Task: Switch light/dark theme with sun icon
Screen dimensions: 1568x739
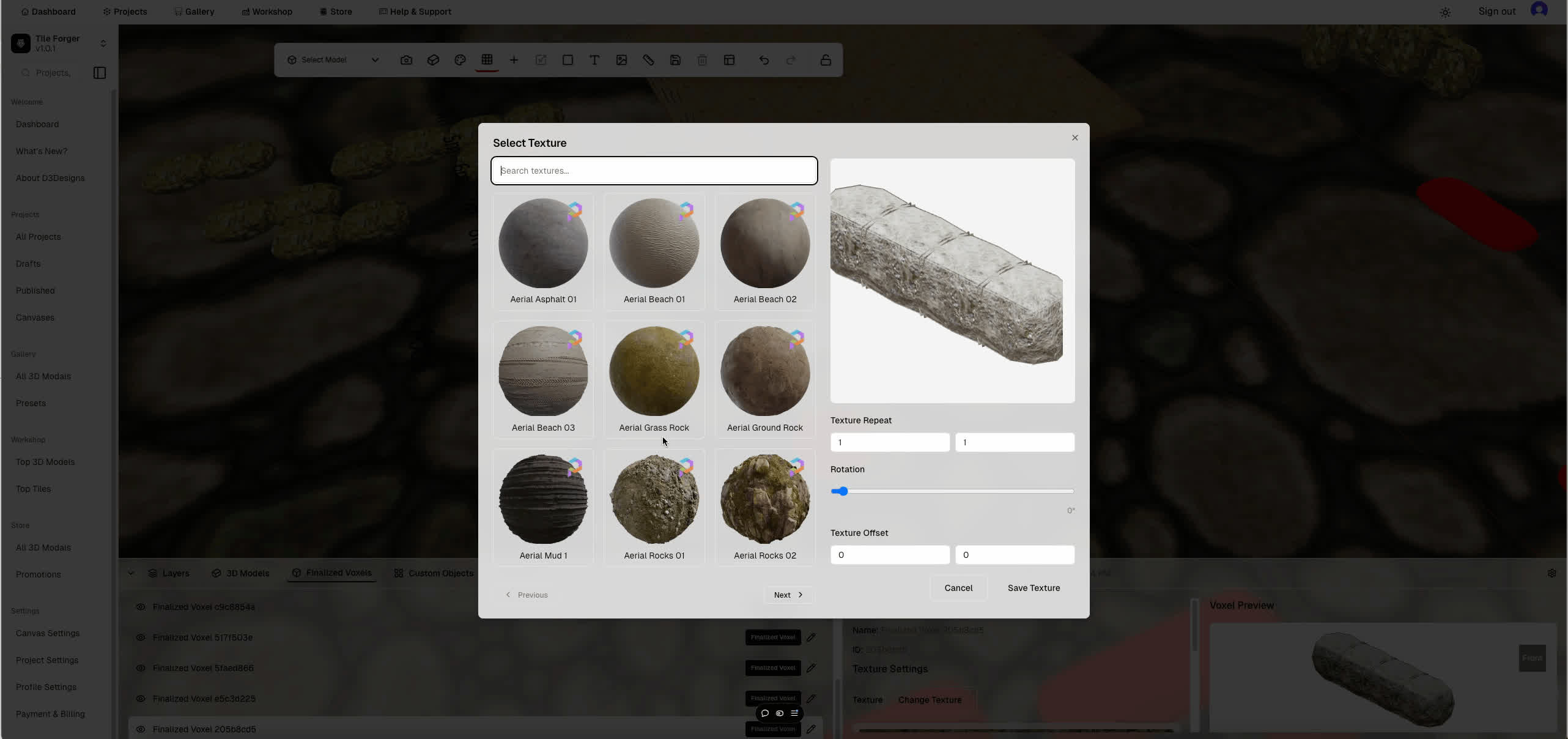Action: [x=1445, y=12]
